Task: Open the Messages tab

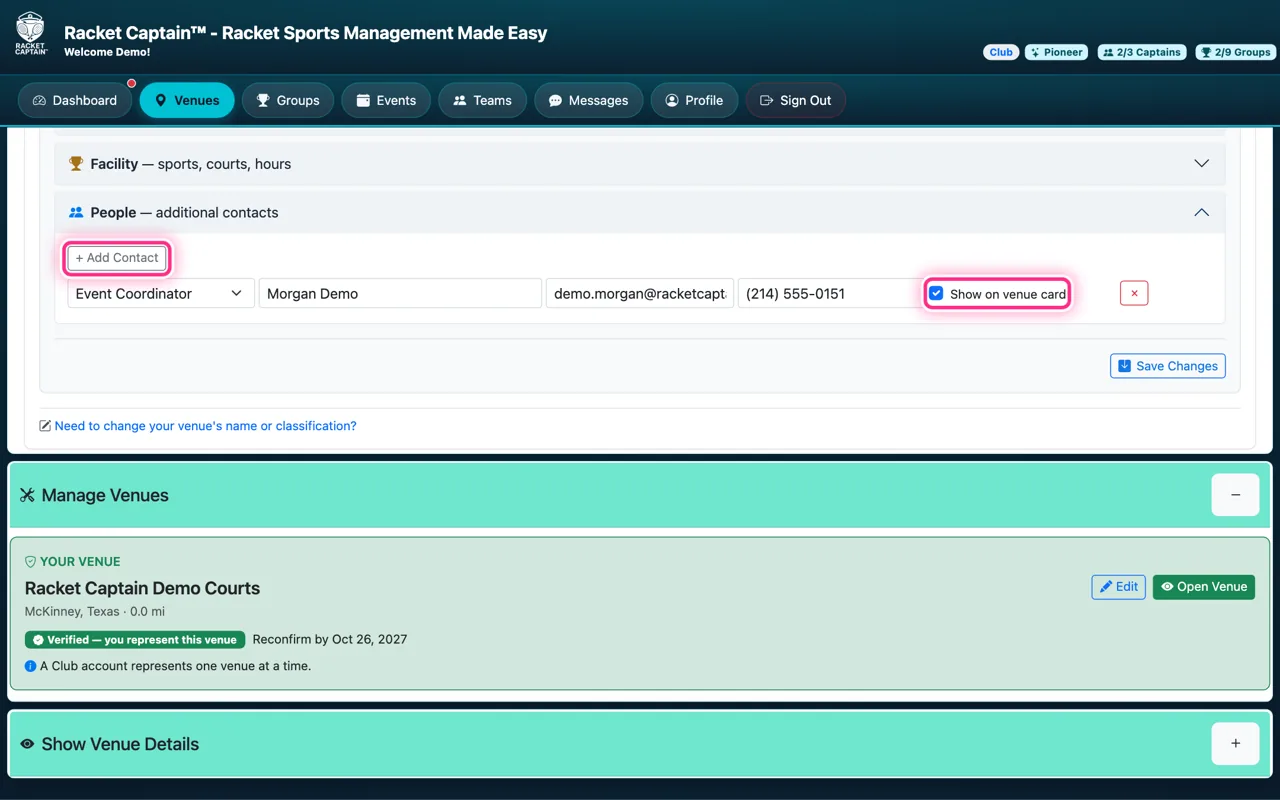Action: (588, 100)
